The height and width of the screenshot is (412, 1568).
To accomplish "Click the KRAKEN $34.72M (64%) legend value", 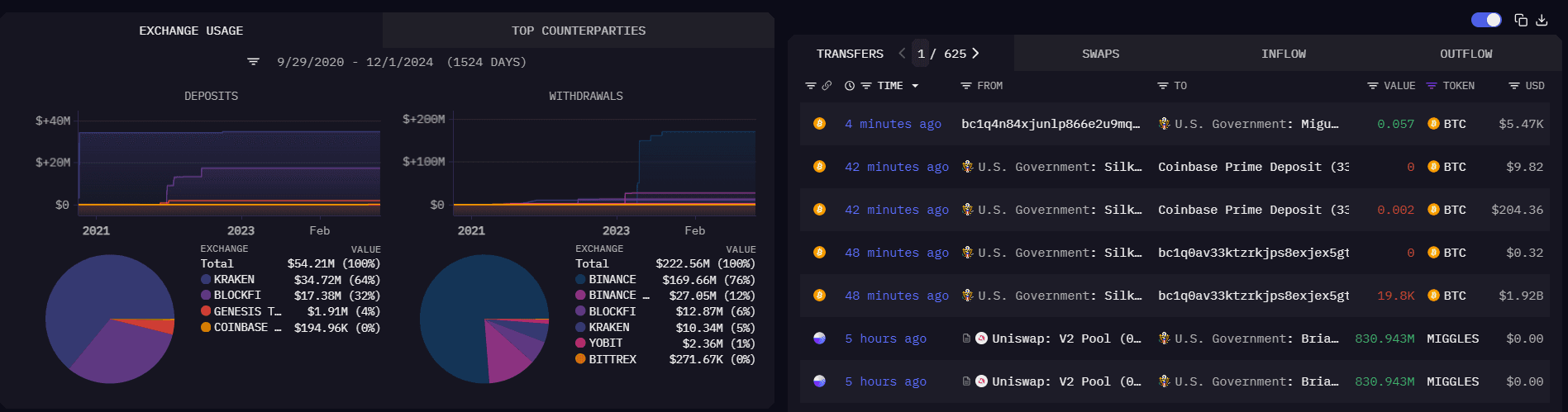I will click(x=337, y=280).
